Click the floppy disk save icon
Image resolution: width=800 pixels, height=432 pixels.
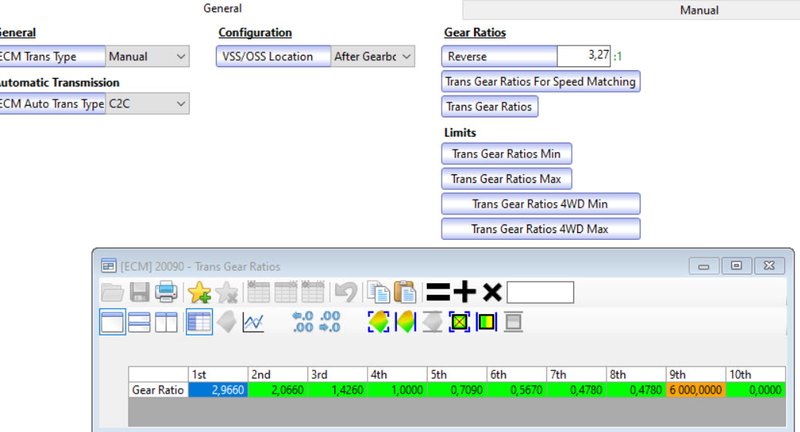click(139, 292)
